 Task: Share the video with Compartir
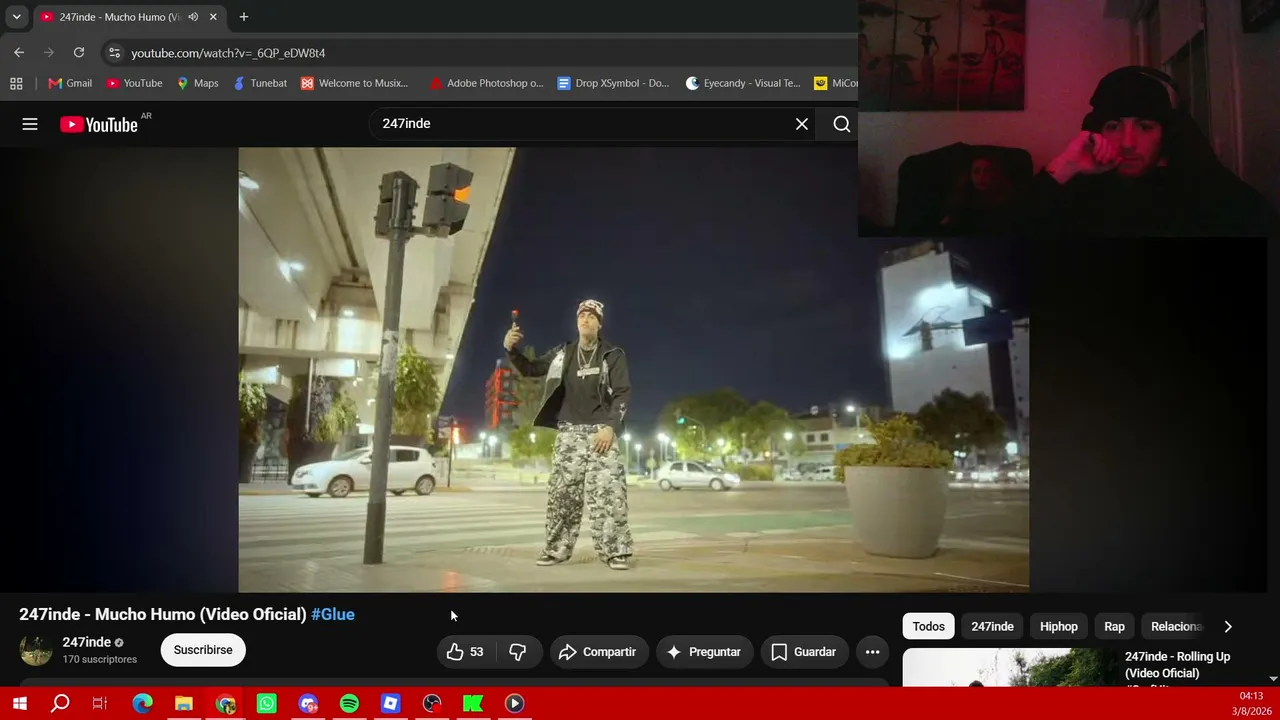598,652
